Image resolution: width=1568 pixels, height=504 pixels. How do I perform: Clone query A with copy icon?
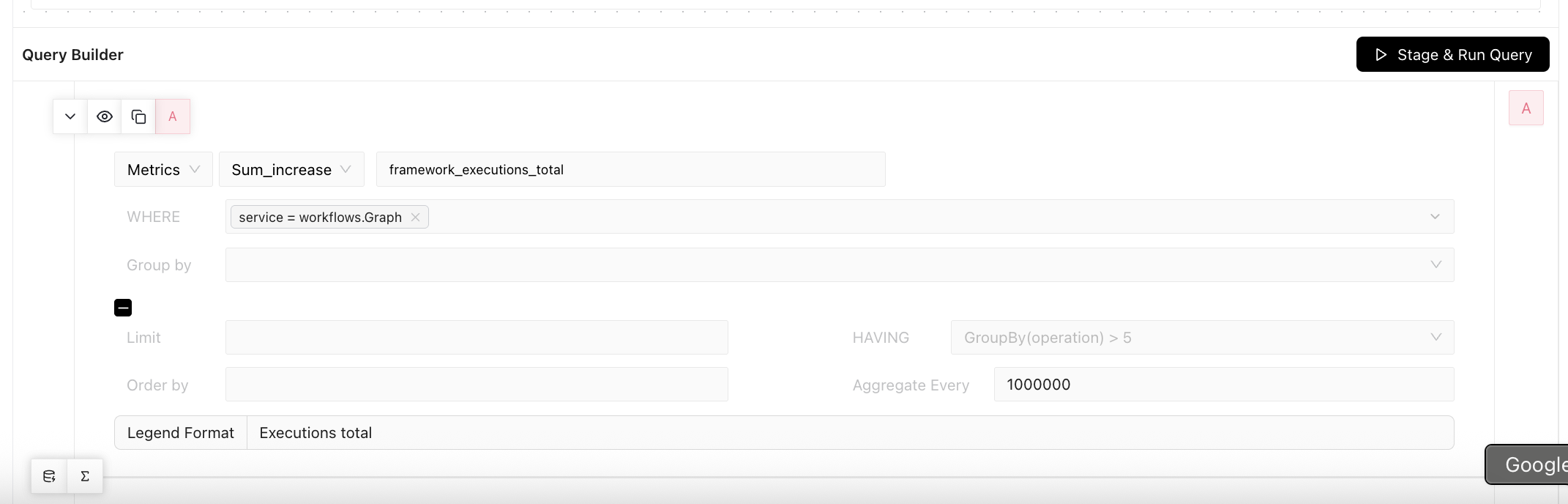click(x=138, y=116)
